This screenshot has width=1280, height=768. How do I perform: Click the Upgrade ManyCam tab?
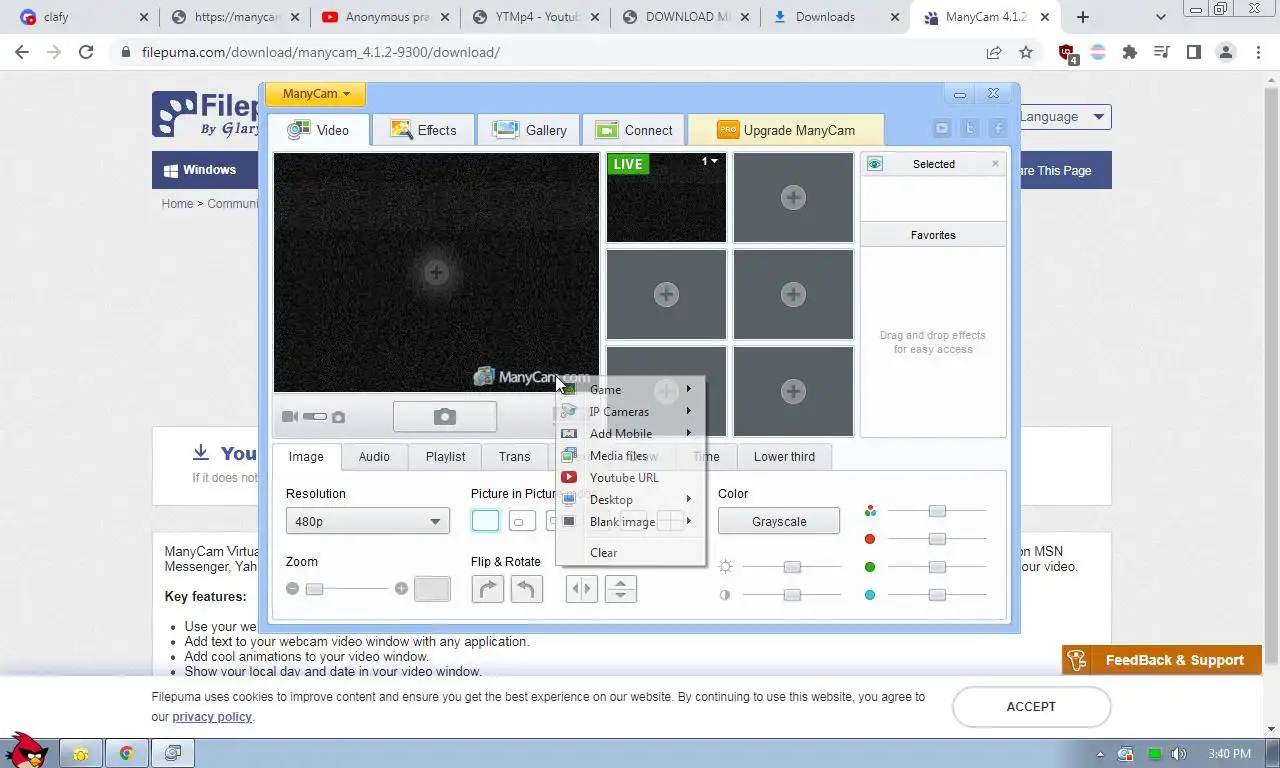tap(786, 130)
